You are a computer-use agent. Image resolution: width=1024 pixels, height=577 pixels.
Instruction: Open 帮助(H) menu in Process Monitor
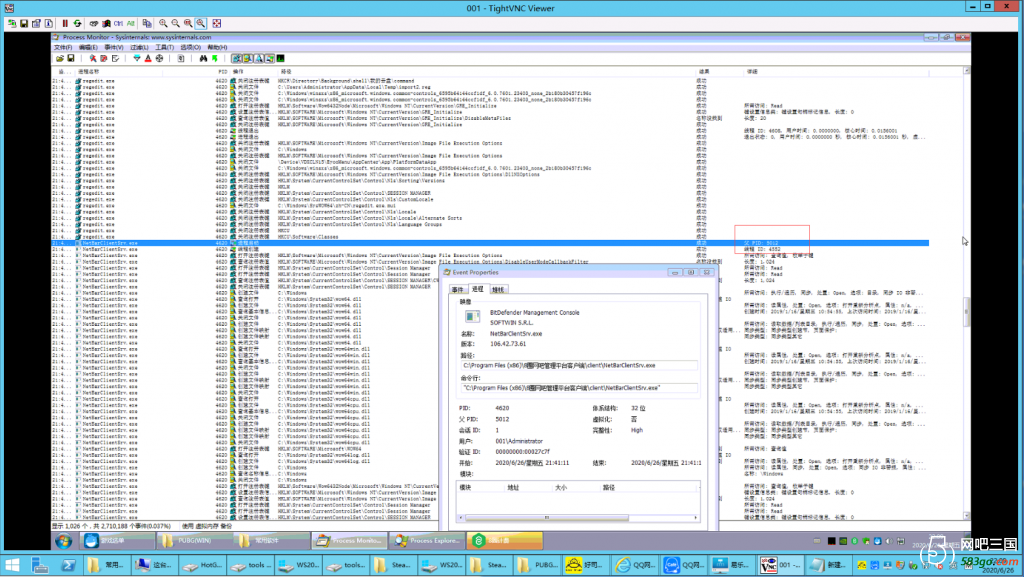(x=217, y=48)
